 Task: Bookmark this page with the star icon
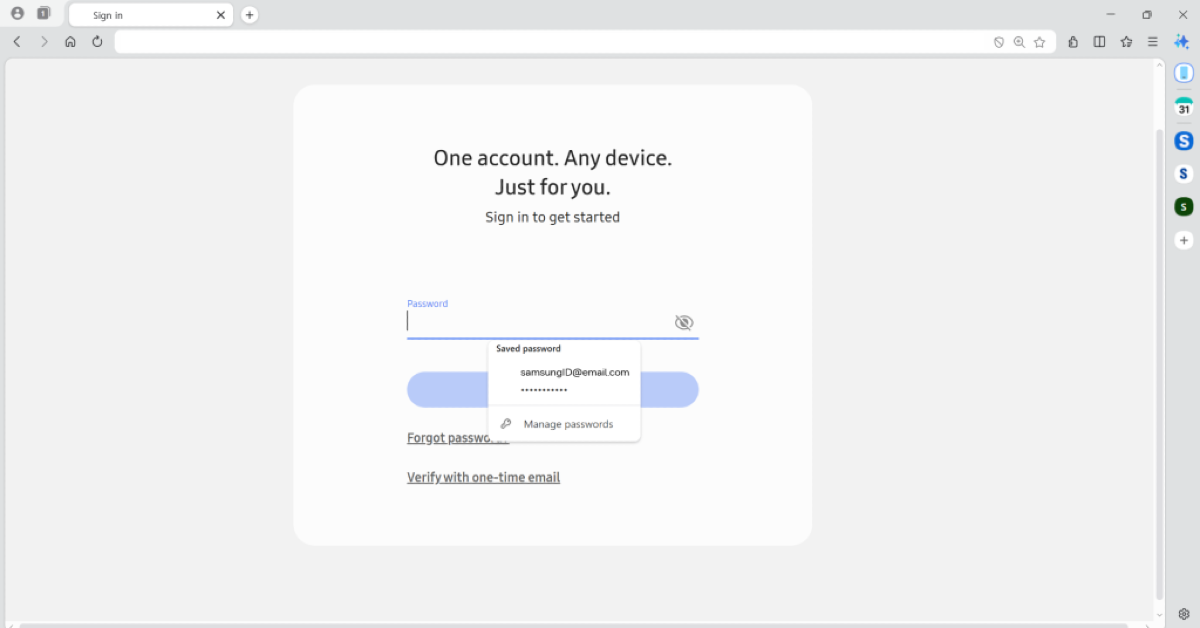(x=1040, y=42)
